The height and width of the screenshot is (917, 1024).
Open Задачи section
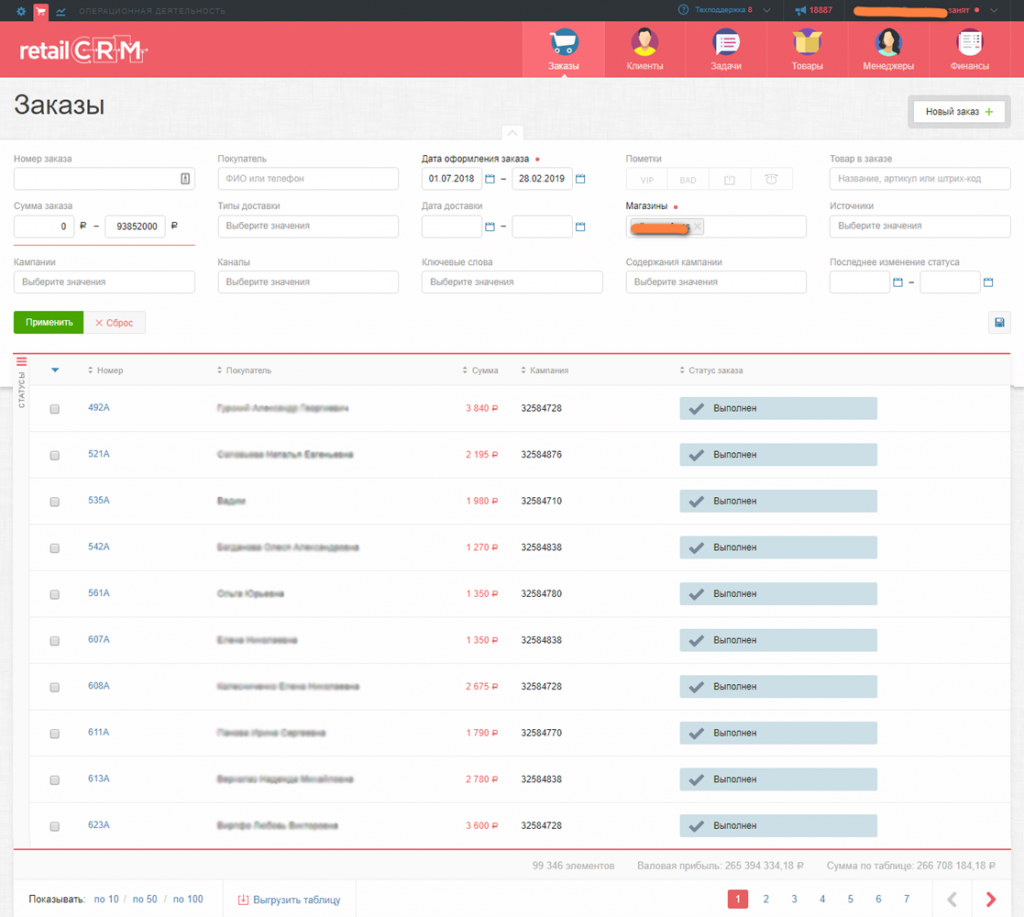726,50
